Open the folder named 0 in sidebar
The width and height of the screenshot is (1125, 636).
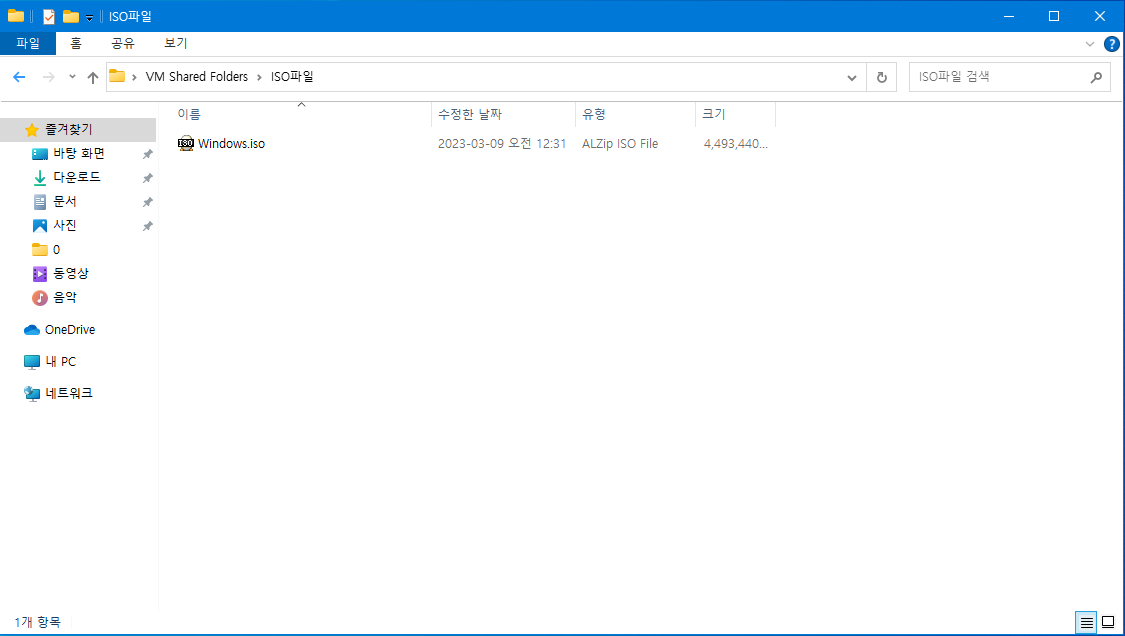click(x=56, y=250)
